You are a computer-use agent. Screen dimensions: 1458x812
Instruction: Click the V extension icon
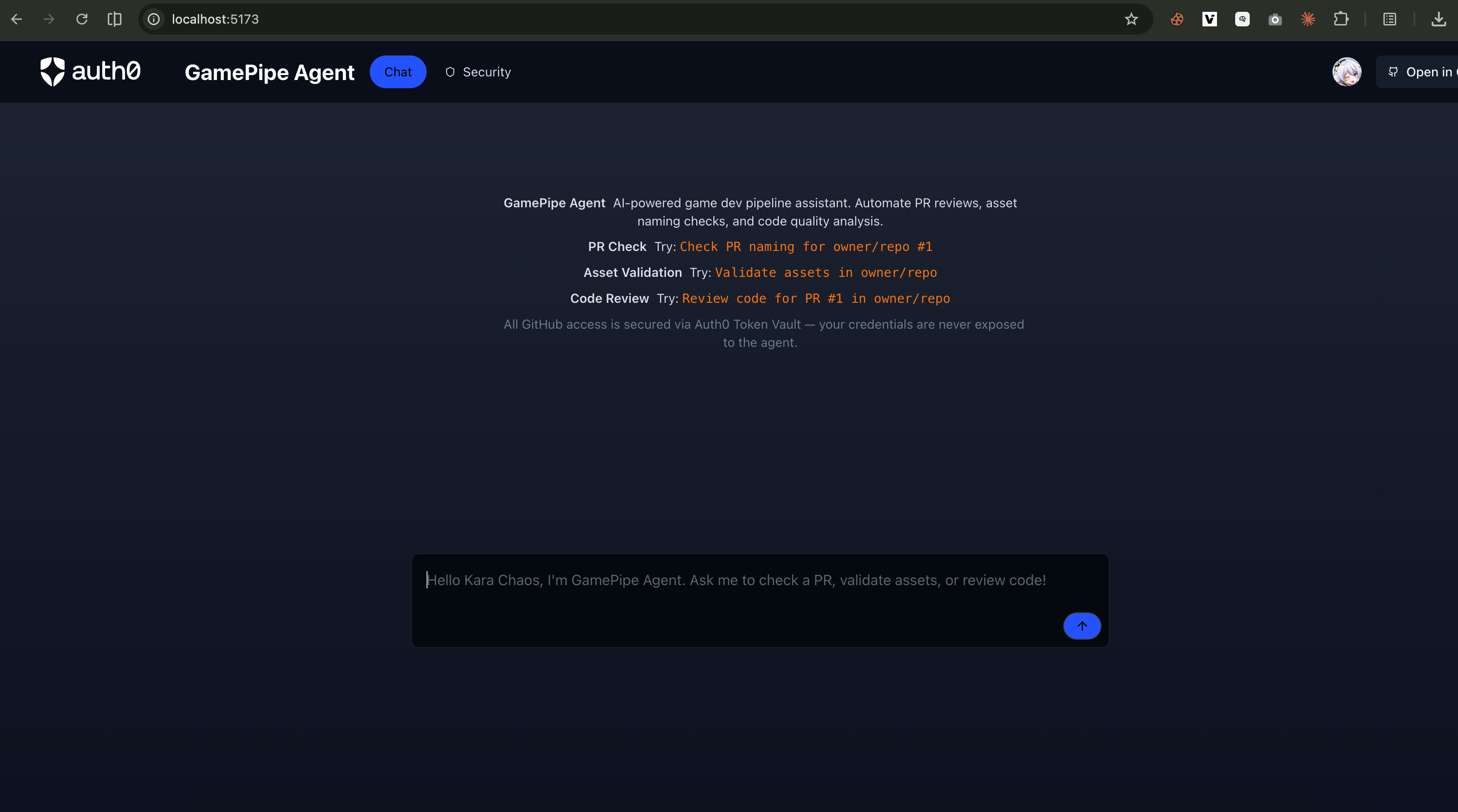tap(1210, 19)
